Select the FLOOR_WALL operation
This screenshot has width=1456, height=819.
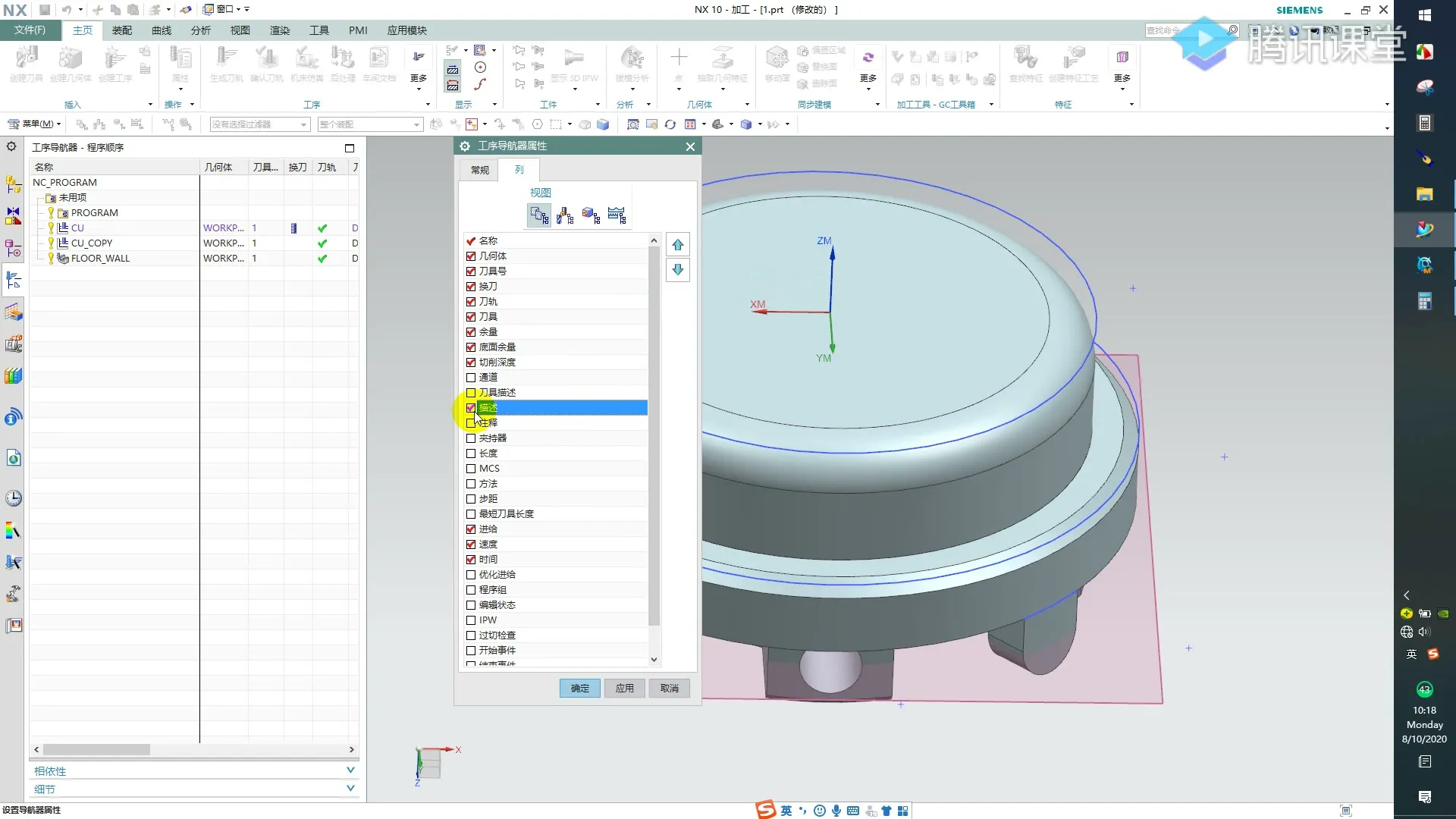point(100,258)
